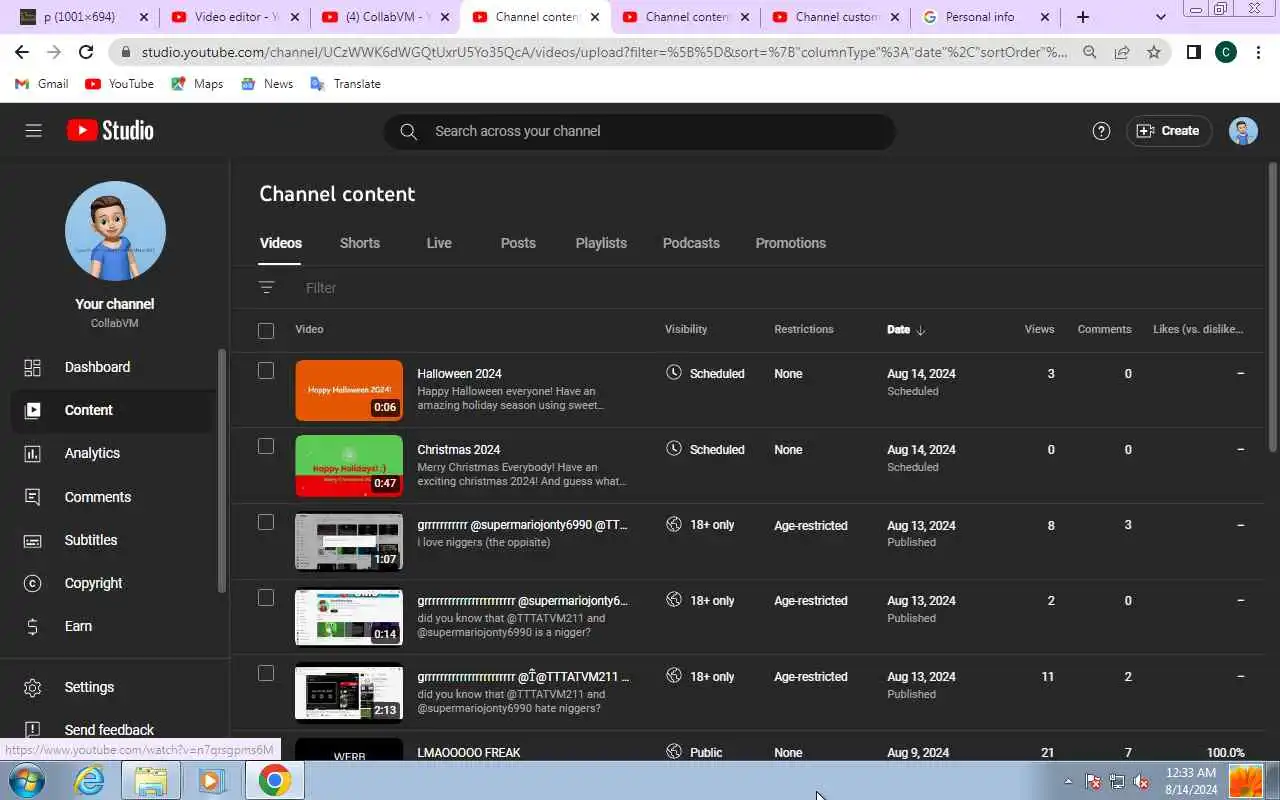The width and height of the screenshot is (1280, 800).
Task: Open the Help question mark icon
Action: [1101, 131]
